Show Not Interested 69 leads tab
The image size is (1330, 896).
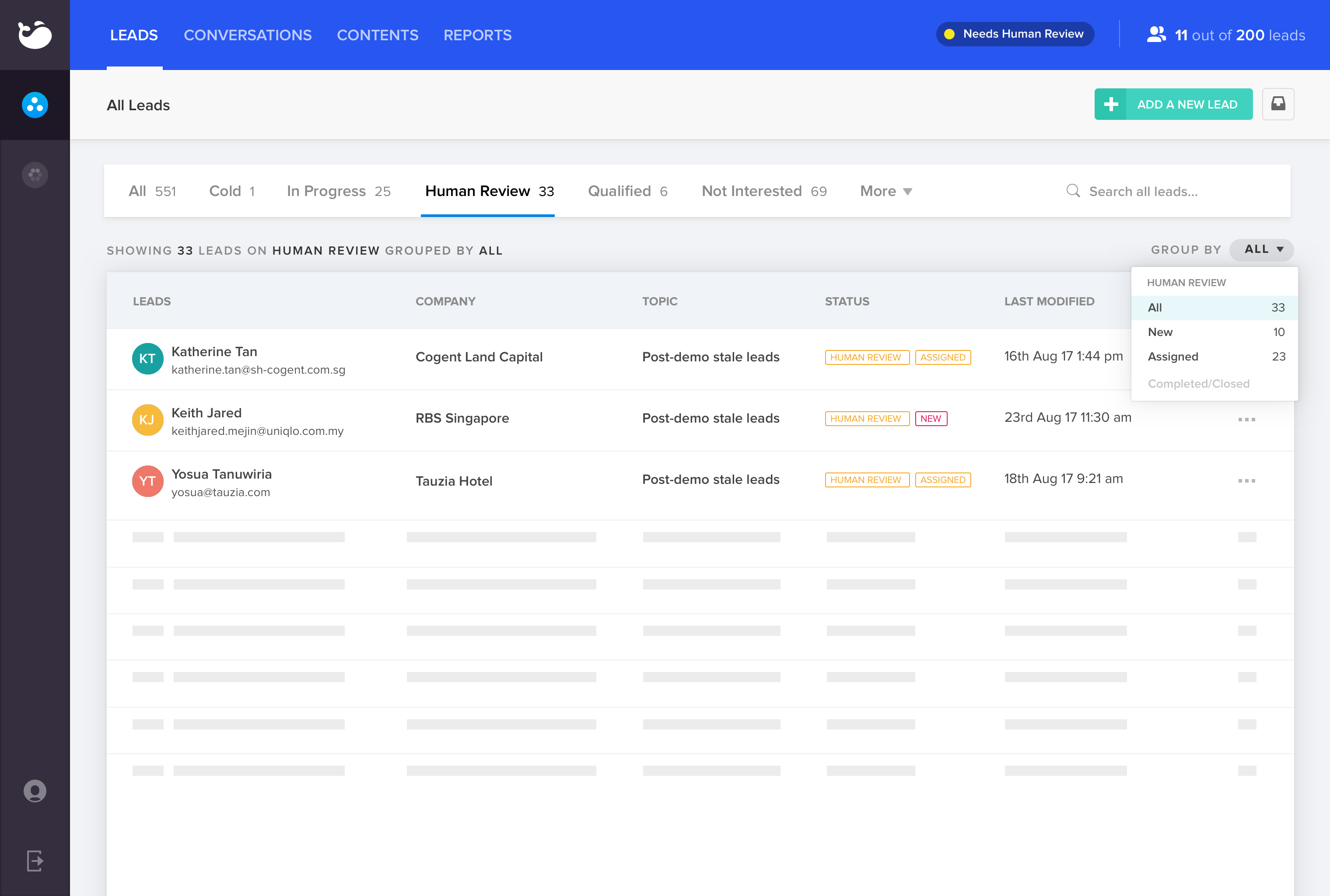click(764, 191)
